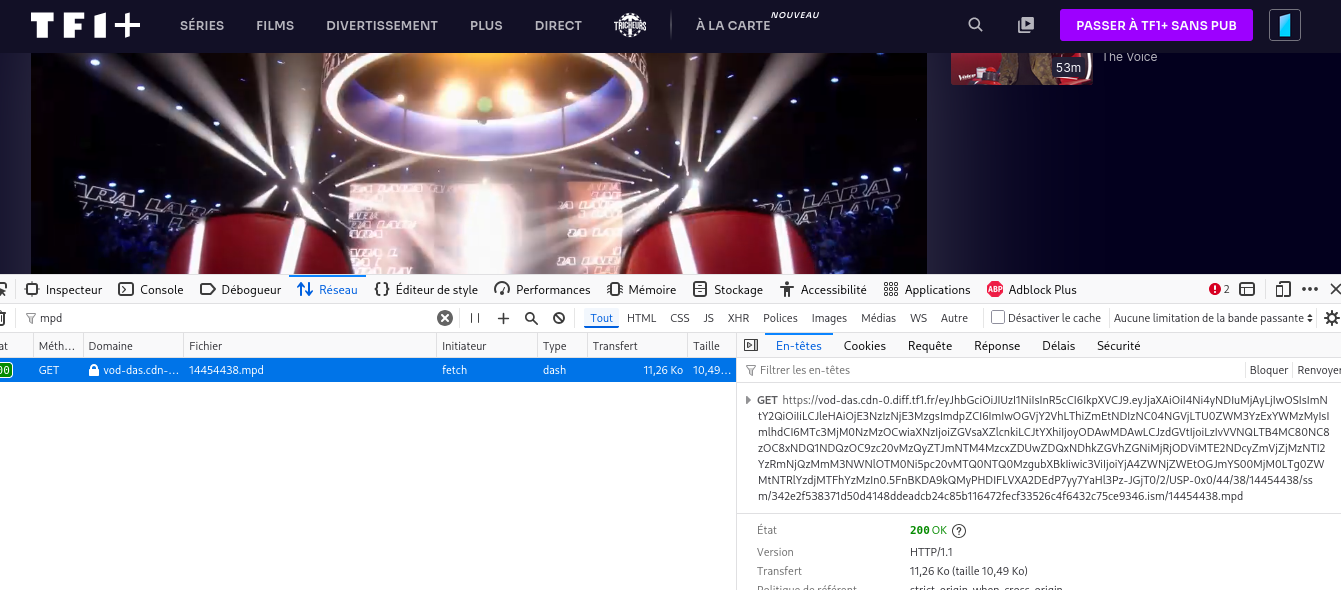
Task: Sort by Domaine column header
Action: click(x=132, y=346)
